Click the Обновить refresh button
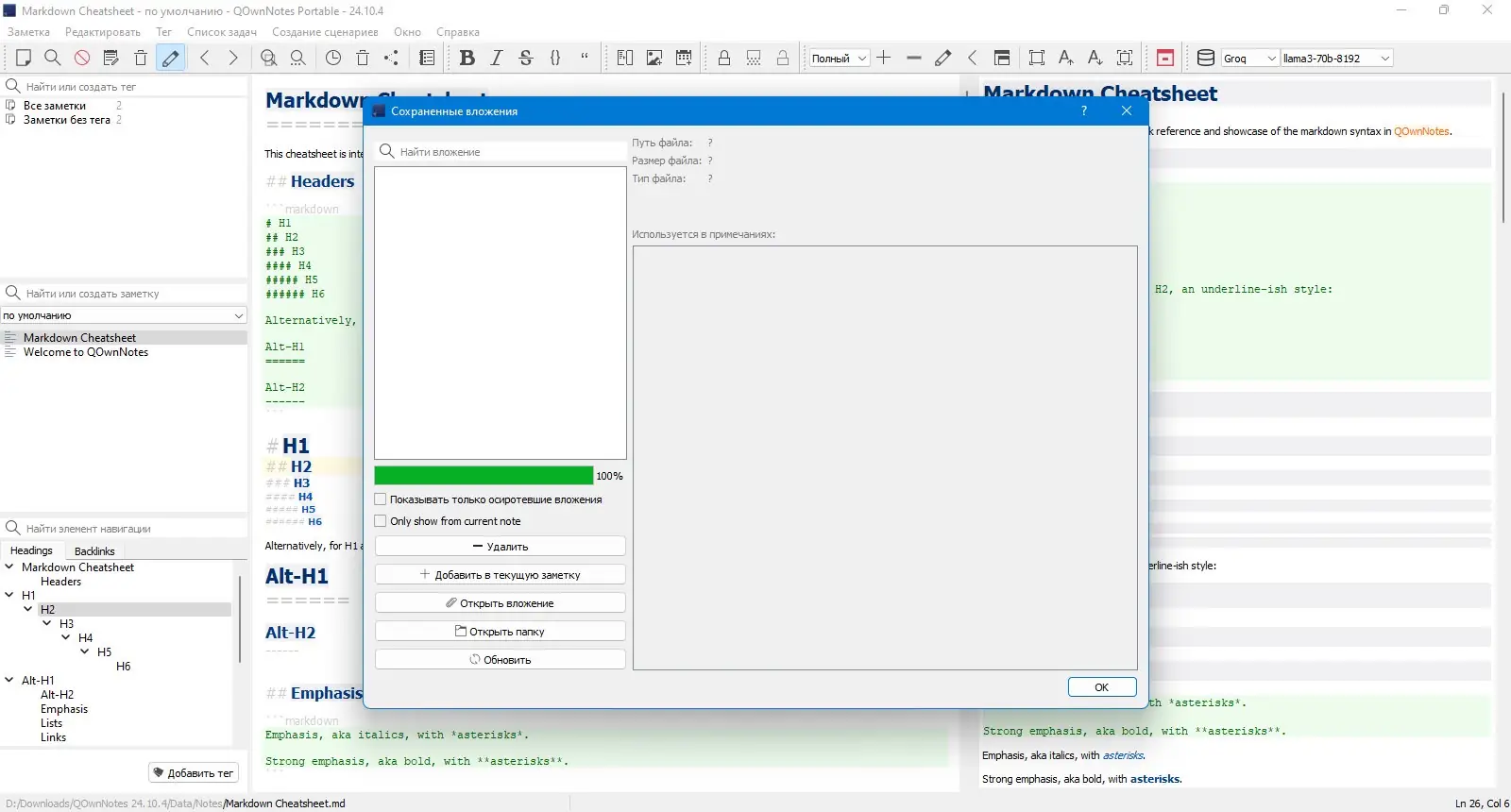This screenshot has height=812, width=1511. click(x=501, y=660)
